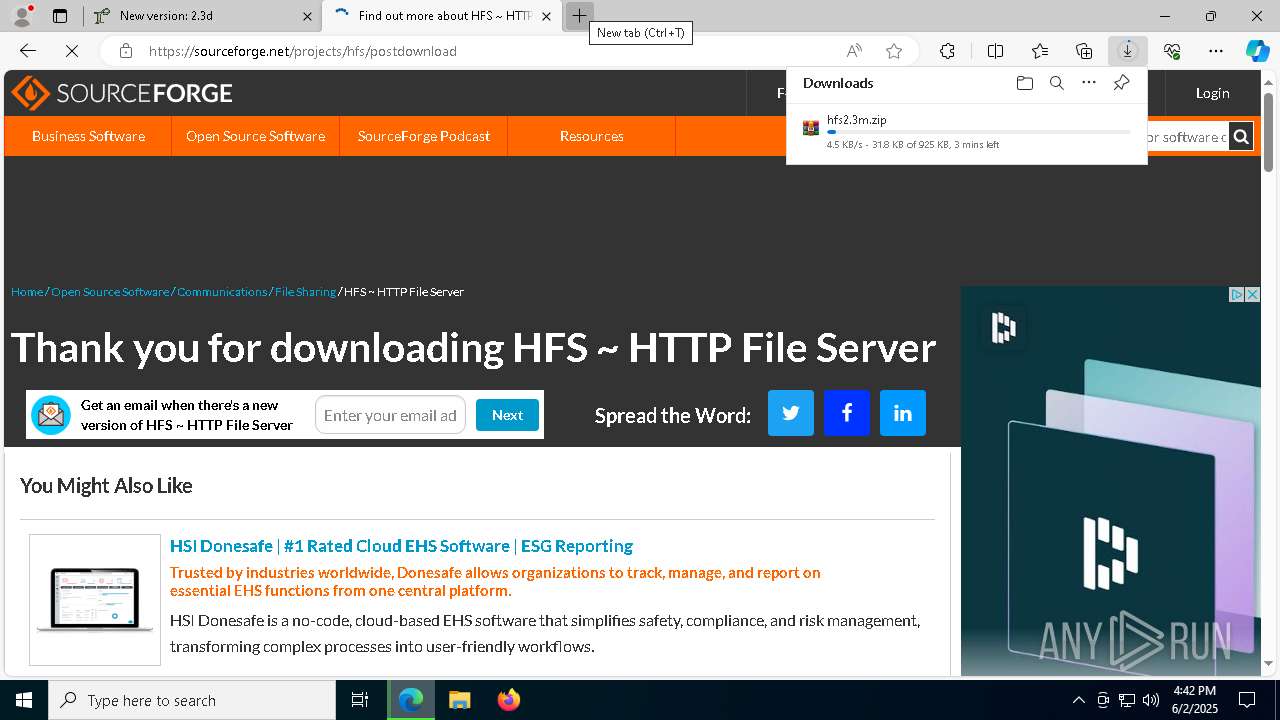Show hidden system tray icons
Screen dimensions: 1280x720
(x=1078, y=700)
